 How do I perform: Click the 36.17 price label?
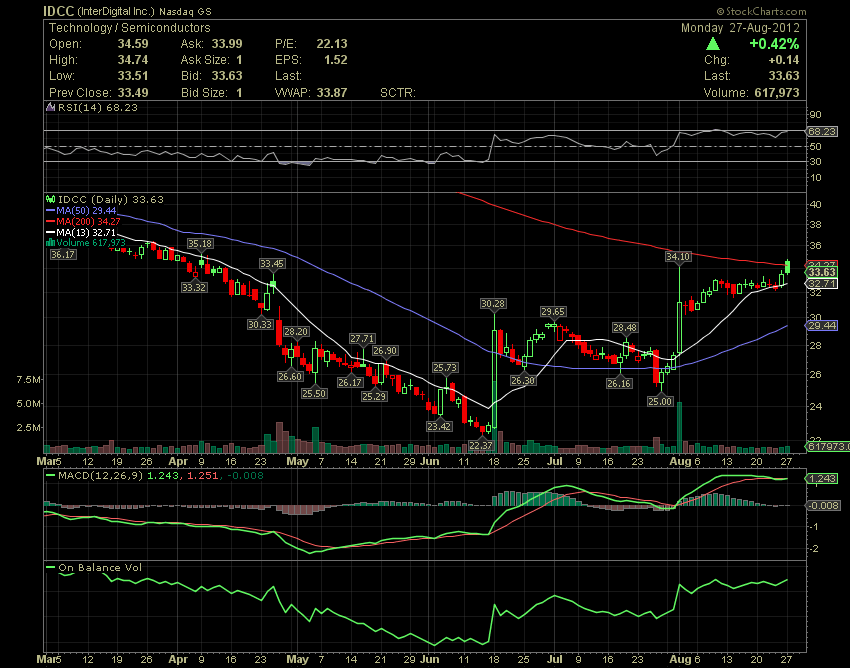(x=63, y=254)
